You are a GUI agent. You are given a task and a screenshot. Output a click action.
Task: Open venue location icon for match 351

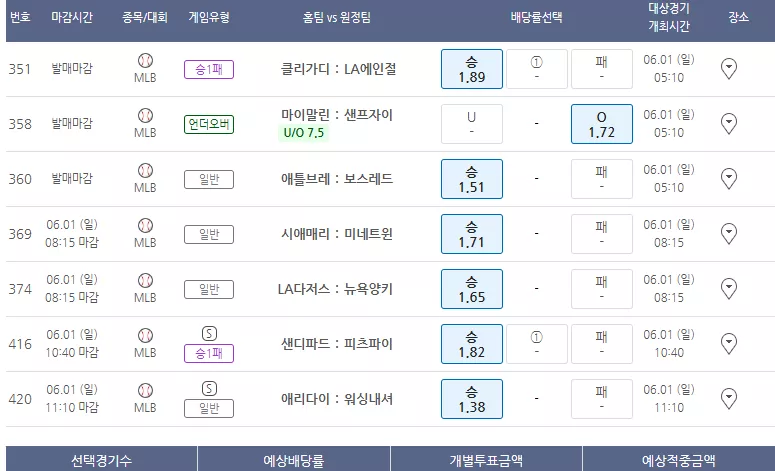[x=729, y=69]
